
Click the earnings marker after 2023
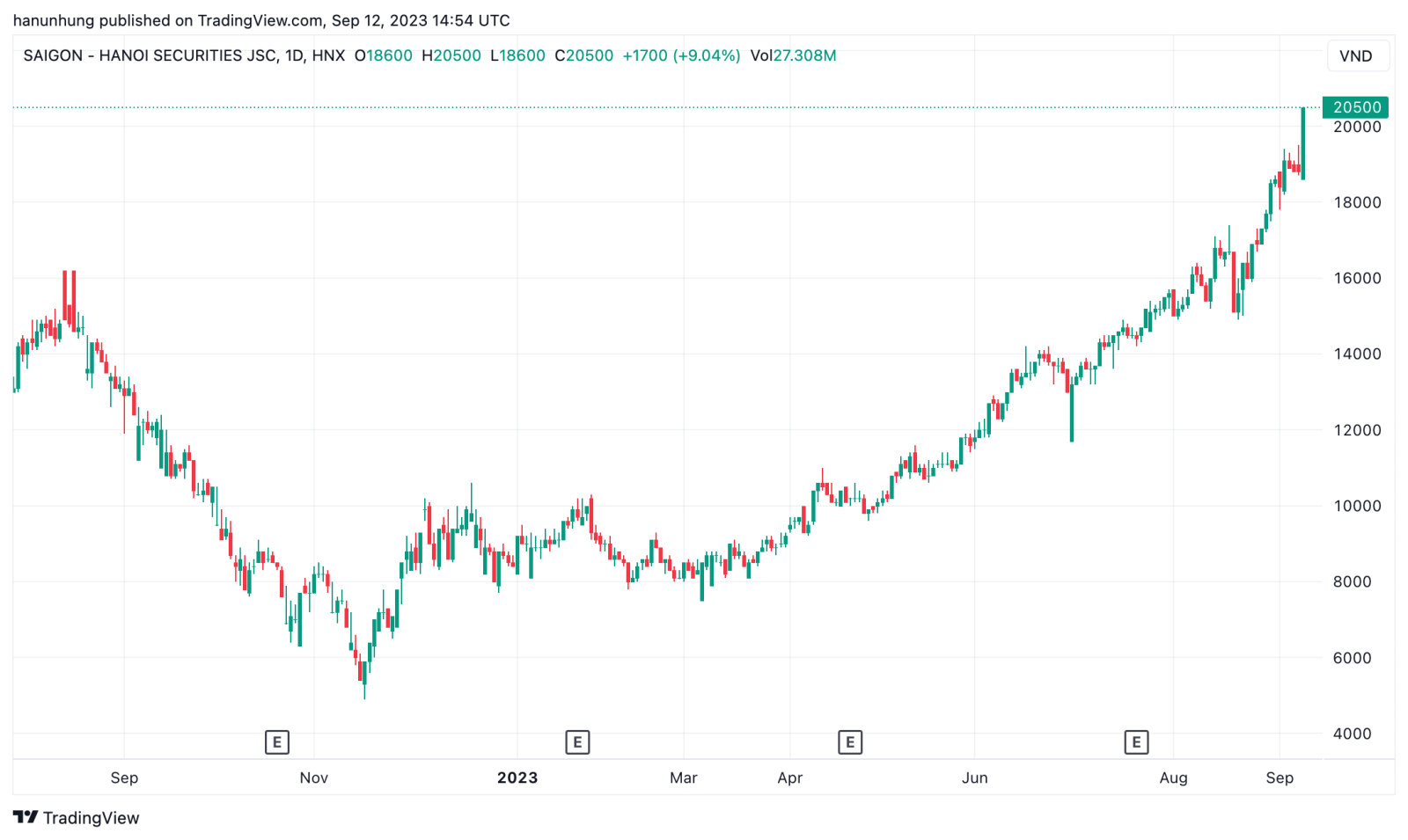tap(577, 742)
